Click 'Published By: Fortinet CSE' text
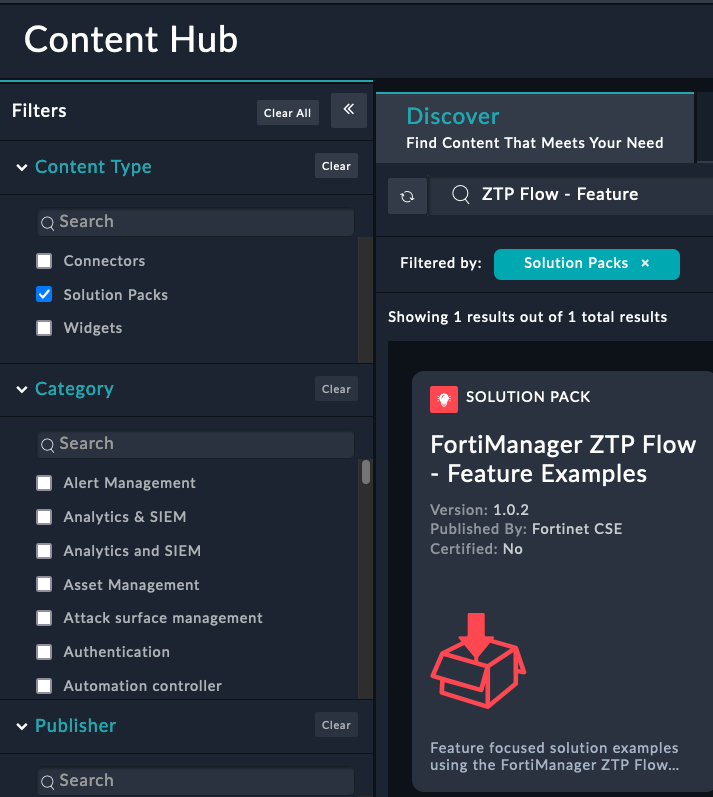This screenshot has width=713, height=797. (526, 529)
